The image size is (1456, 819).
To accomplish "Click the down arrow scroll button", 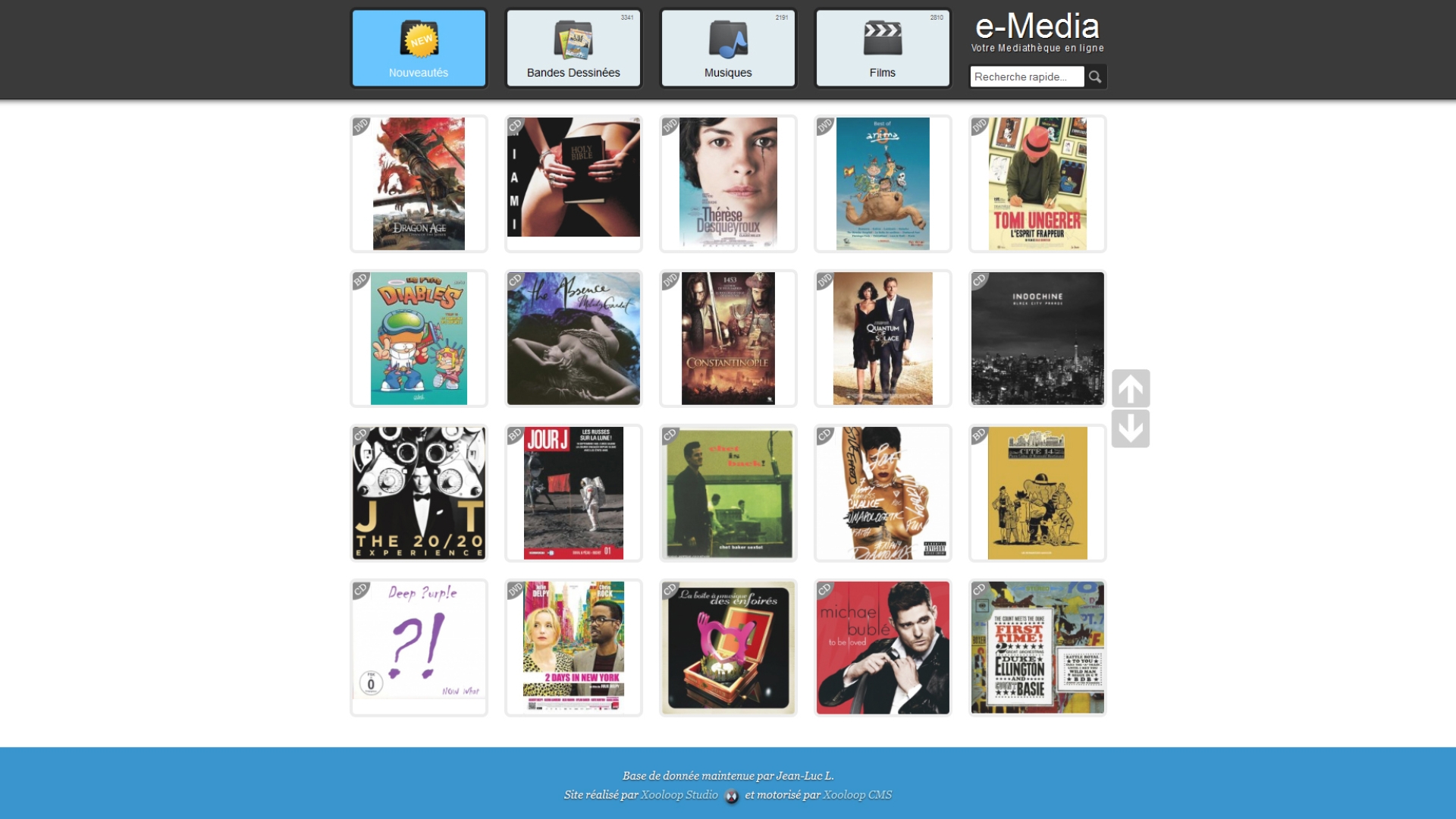I will click(x=1131, y=428).
